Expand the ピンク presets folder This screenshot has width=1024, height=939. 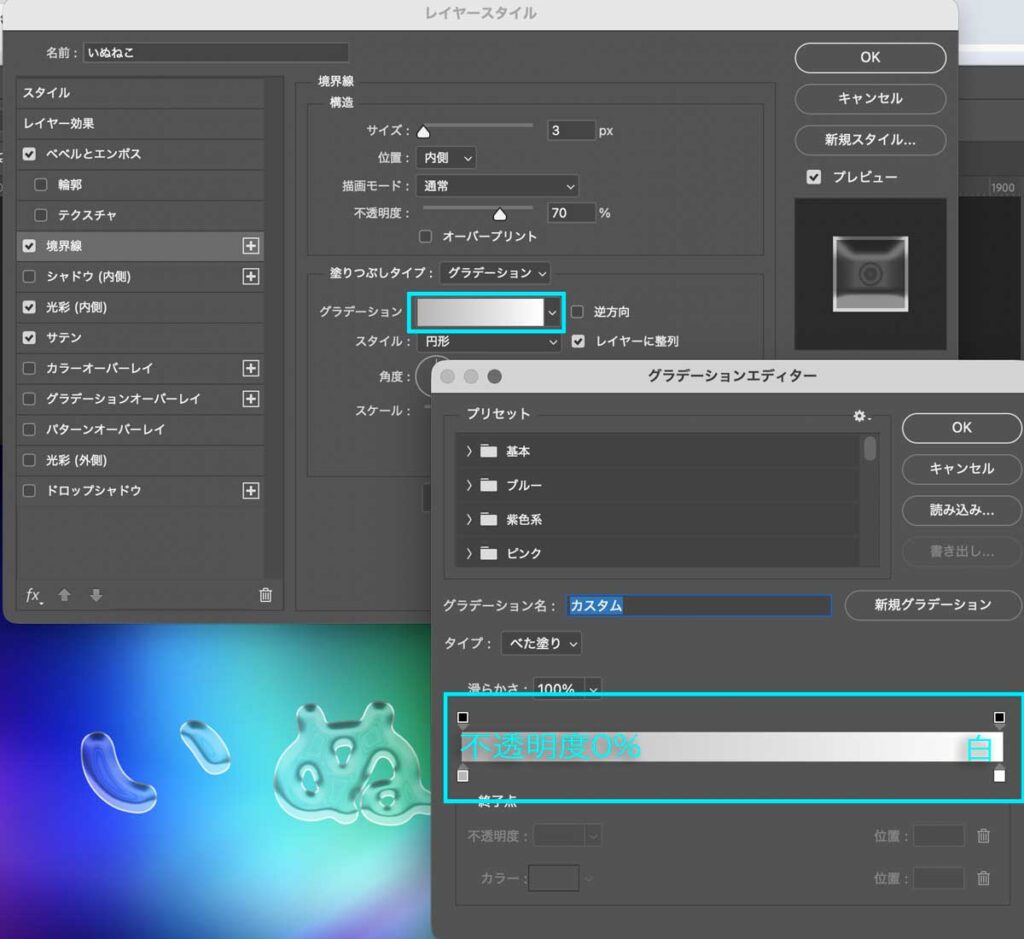point(468,553)
